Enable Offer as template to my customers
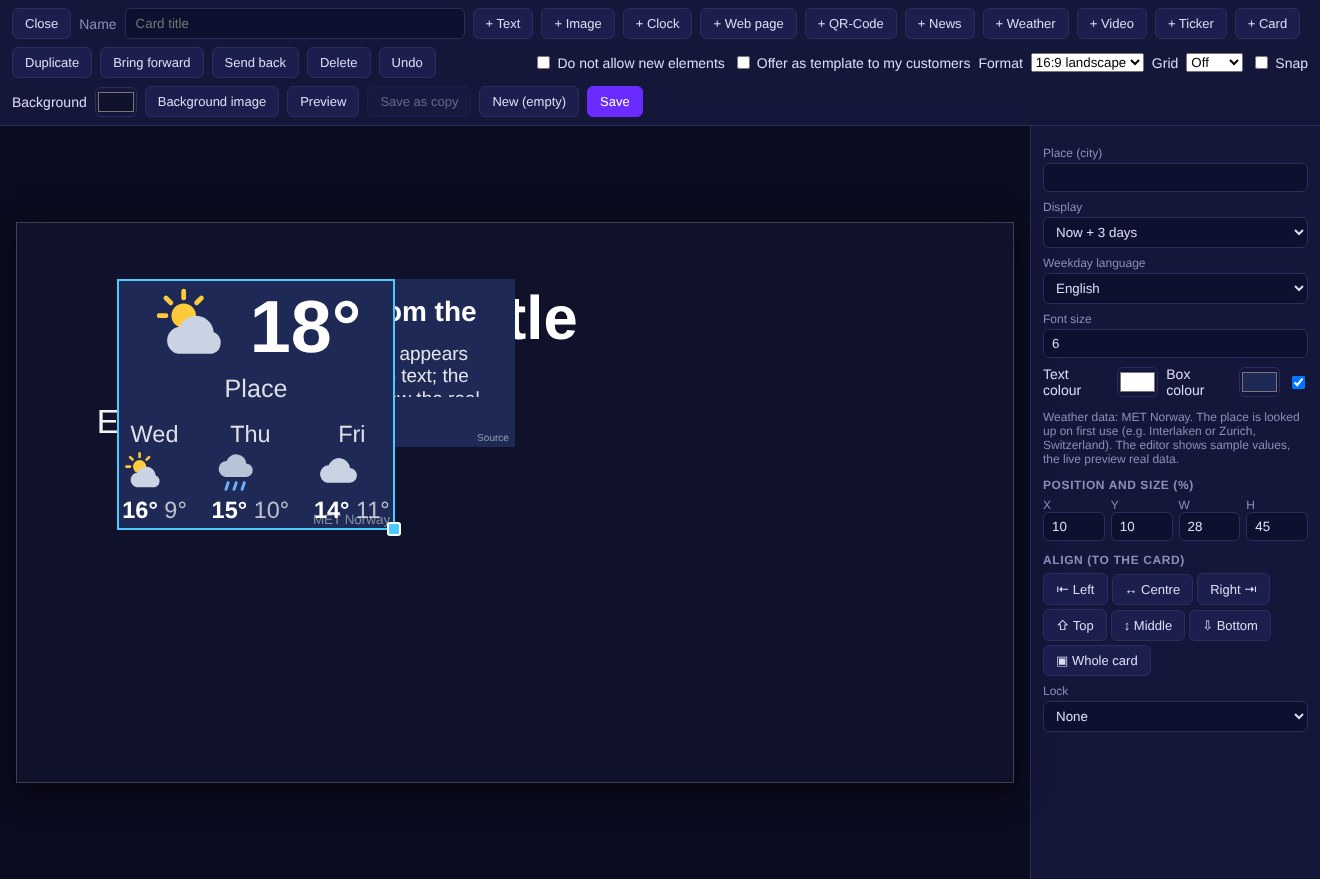1320x879 pixels. [x=743, y=63]
